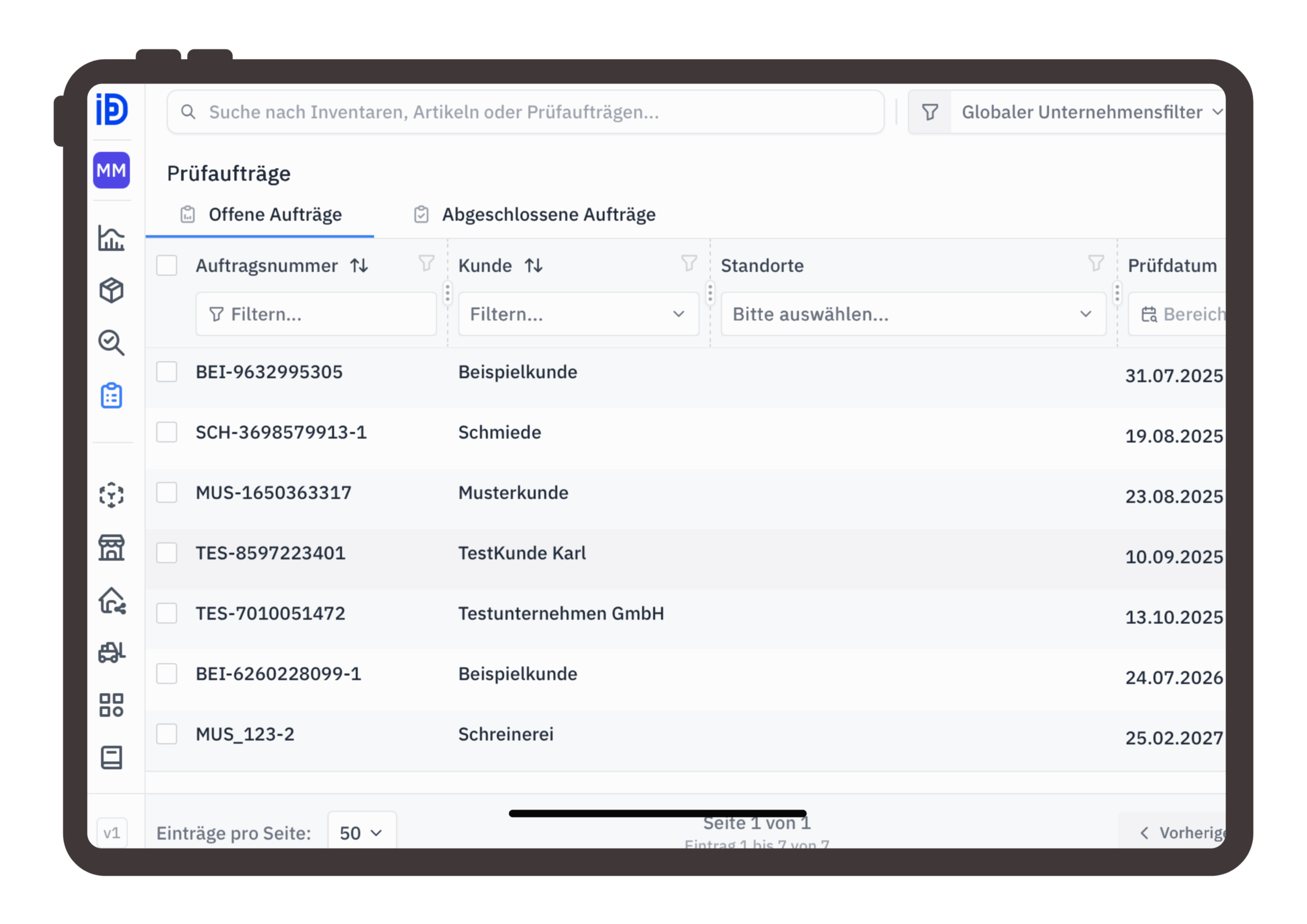Screen dimensions: 1307x924
Task: Click resize handle after Auftragsnummer column
Action: (447, 293)
